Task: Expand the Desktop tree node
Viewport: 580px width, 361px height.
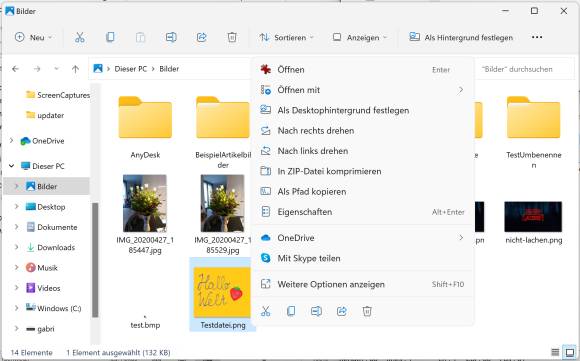Action: [x=16, y=206]
